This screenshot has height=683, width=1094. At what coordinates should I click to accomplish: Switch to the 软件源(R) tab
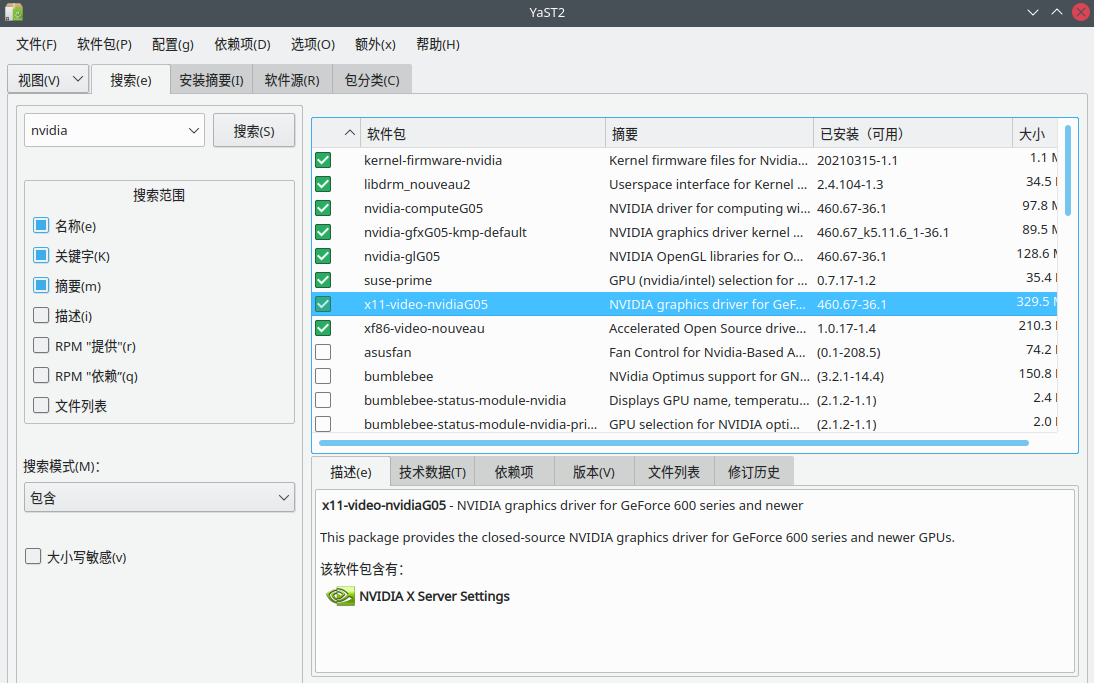click(x=292, y=80)
